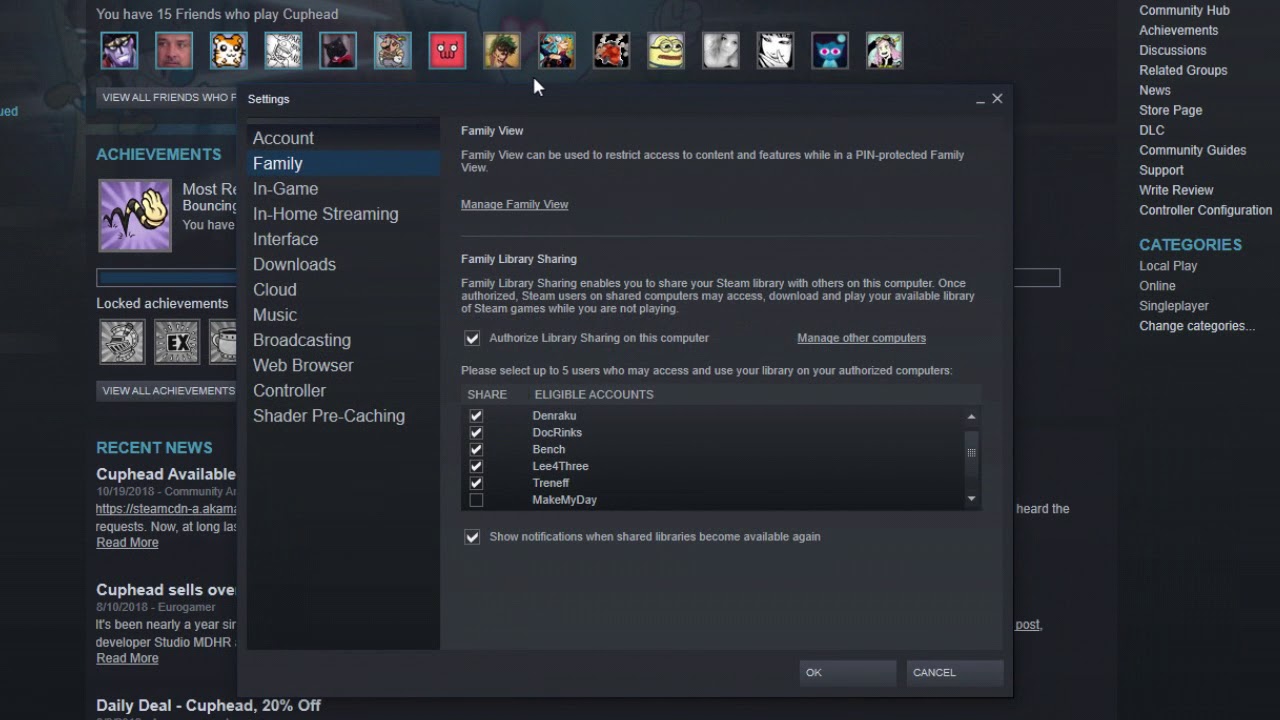Open the locked cup achievement icon

click(x=224, y=342)
